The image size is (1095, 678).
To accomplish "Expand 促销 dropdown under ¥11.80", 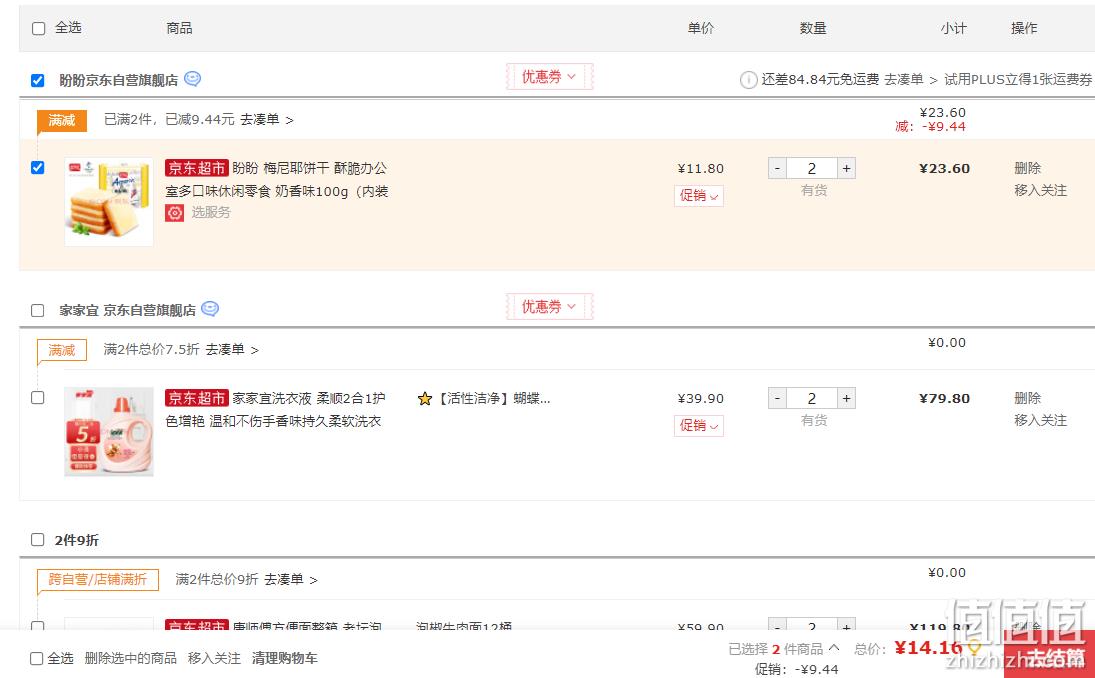I will point(698,196).
